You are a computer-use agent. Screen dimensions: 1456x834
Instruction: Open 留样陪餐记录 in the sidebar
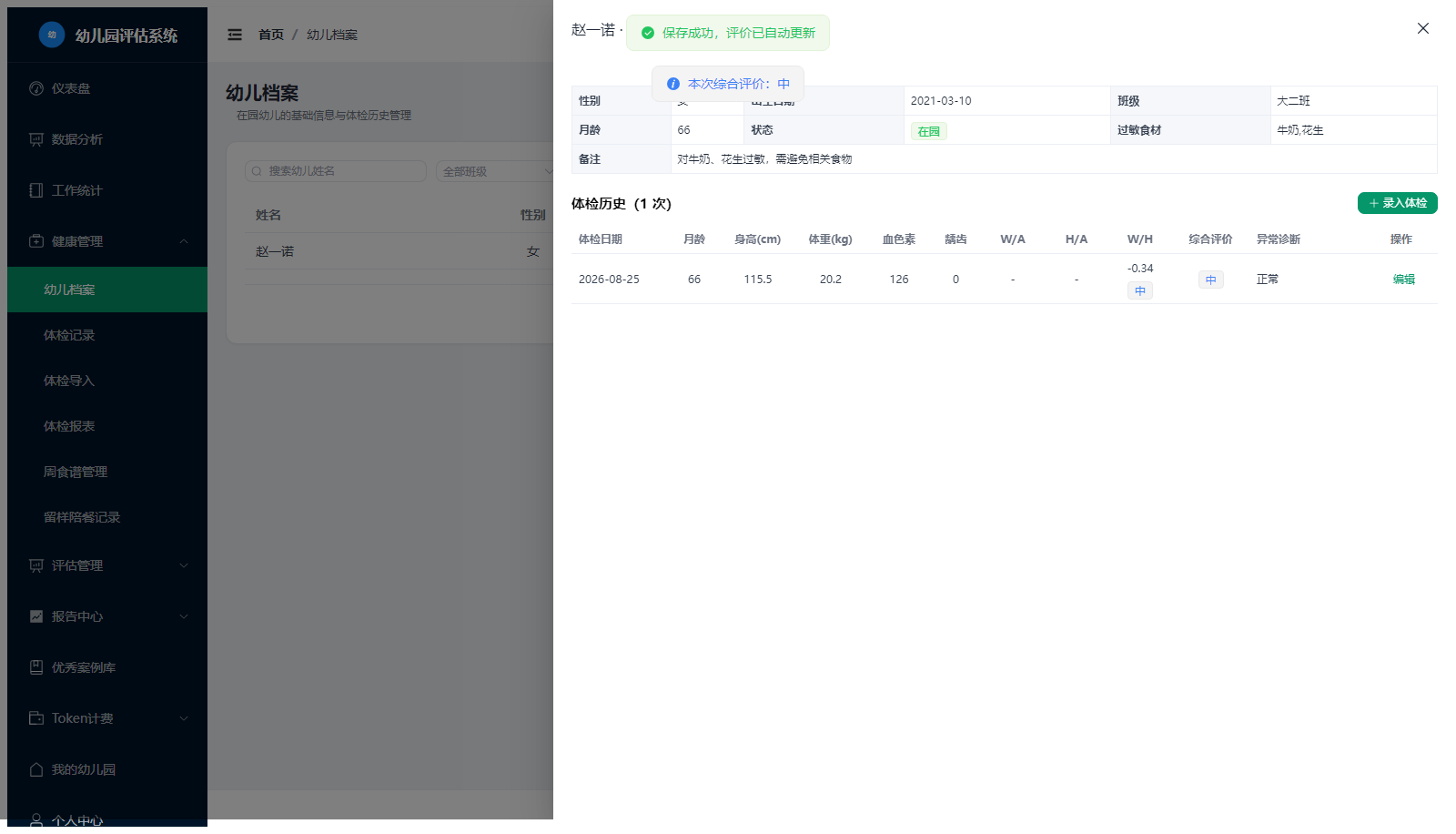click(107, 517)
